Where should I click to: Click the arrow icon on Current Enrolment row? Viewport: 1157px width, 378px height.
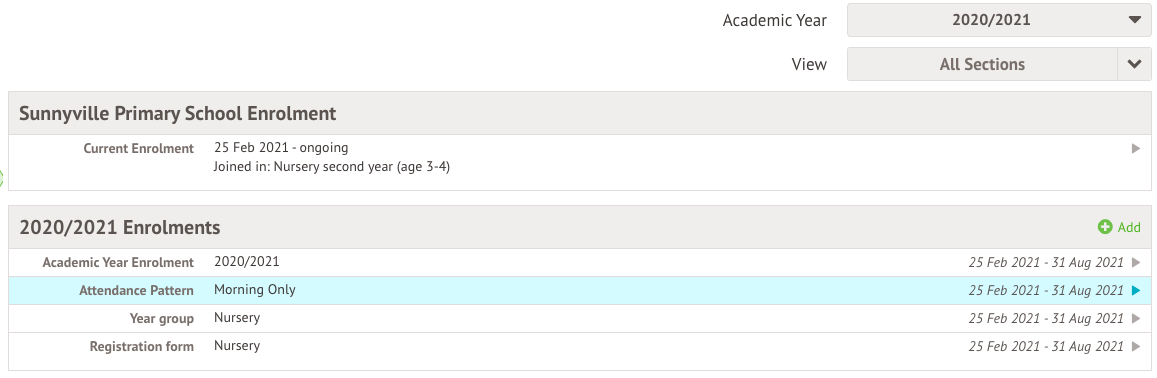1136,148
